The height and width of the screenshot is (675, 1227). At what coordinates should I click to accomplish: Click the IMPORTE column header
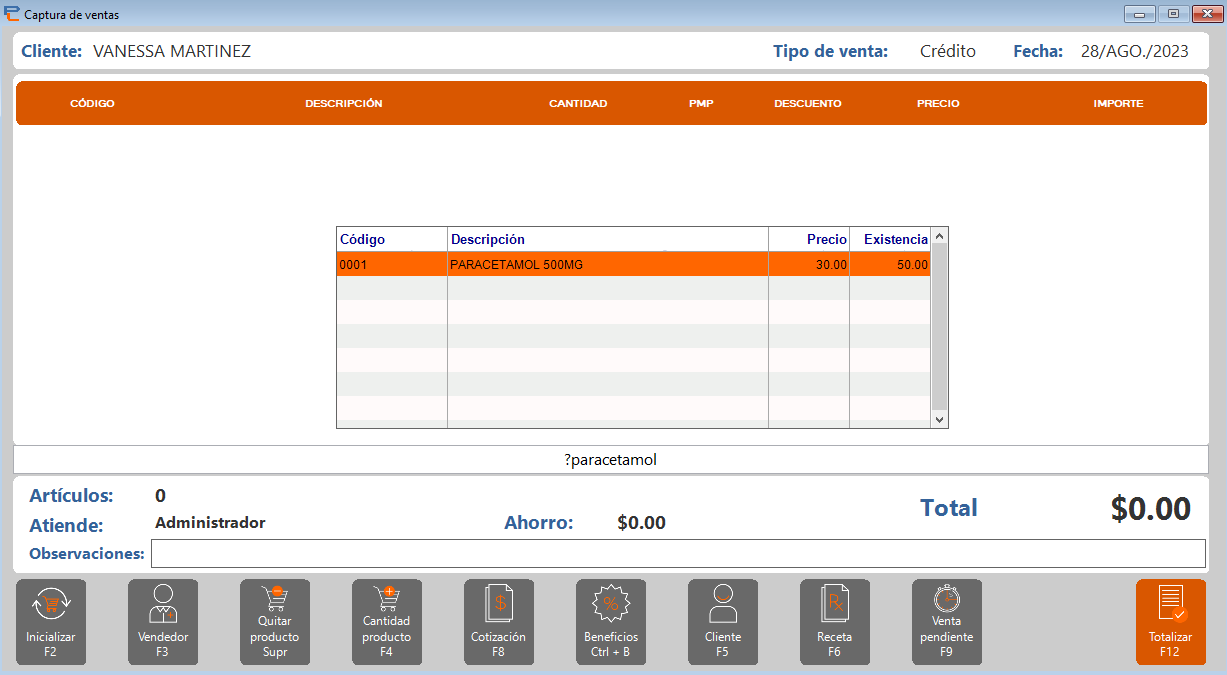point(1118,103)
